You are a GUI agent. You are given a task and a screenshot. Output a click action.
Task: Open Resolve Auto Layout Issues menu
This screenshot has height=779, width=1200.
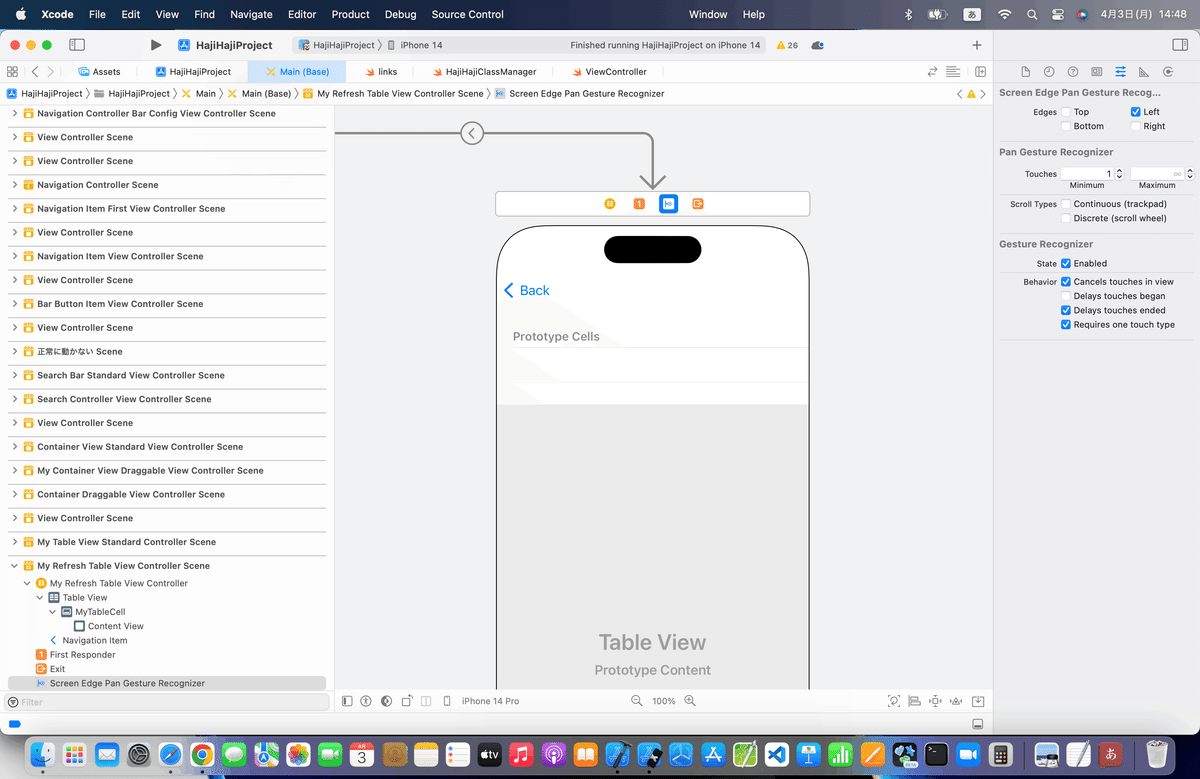[x=956, y=701]
